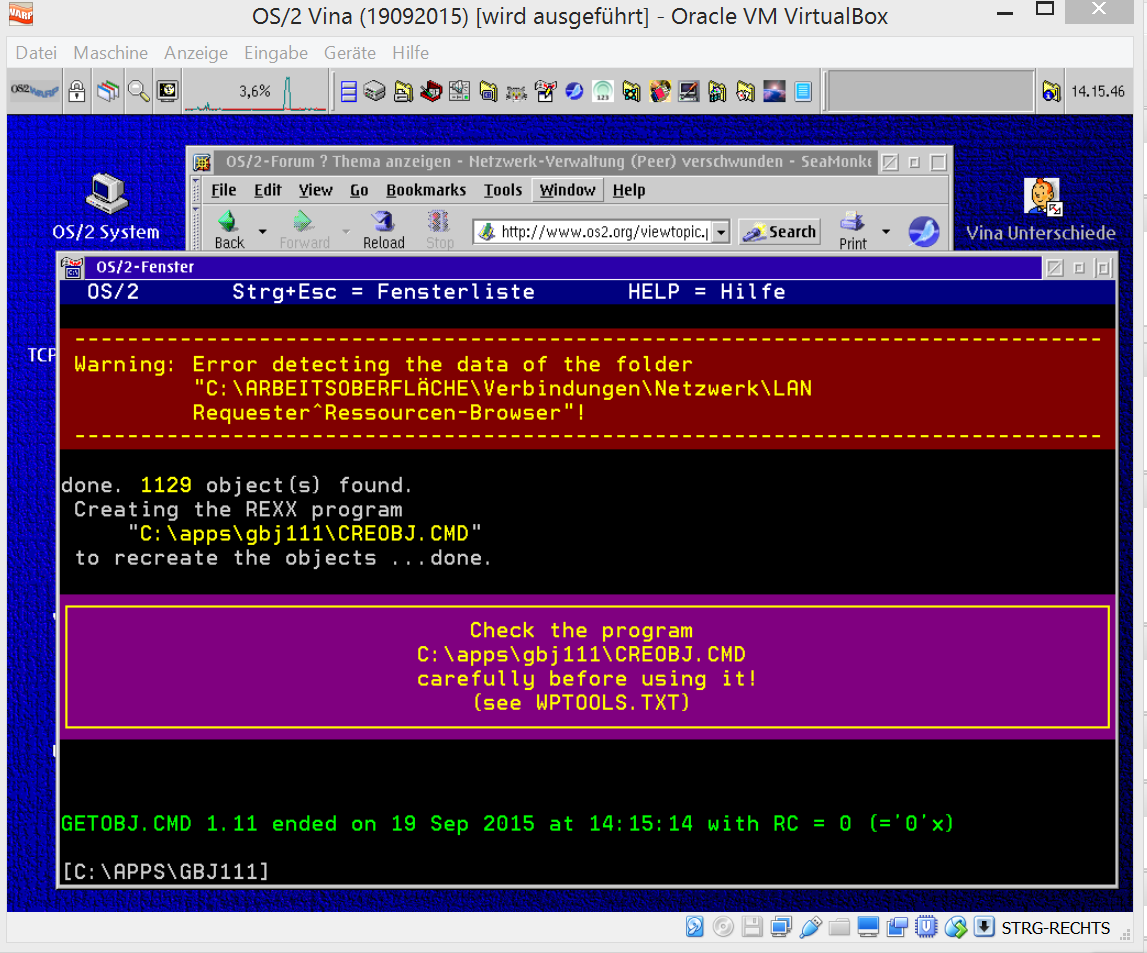Go Back in SeaMonkey
1147x953 pixels.
(229, 230)
